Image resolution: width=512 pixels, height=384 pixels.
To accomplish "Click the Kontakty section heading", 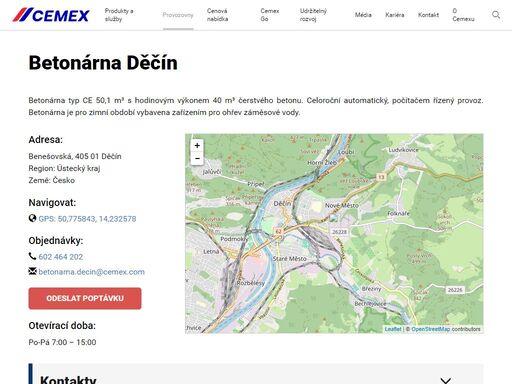I will [68, 380].
